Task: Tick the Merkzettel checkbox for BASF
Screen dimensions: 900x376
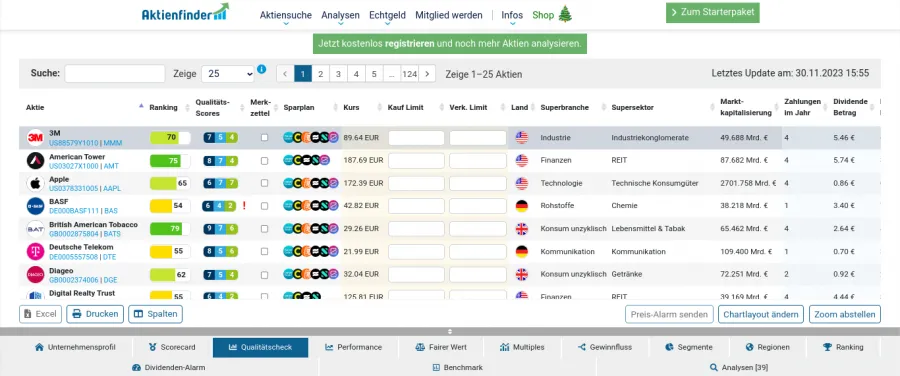Action: point(264,206)
